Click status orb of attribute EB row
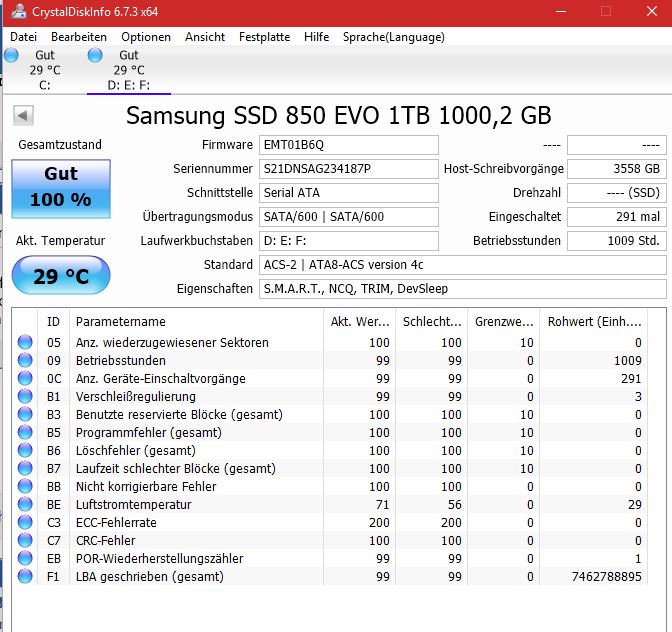Image resolution: width=672 pixels, height=632 pixels. pos(25,558)
